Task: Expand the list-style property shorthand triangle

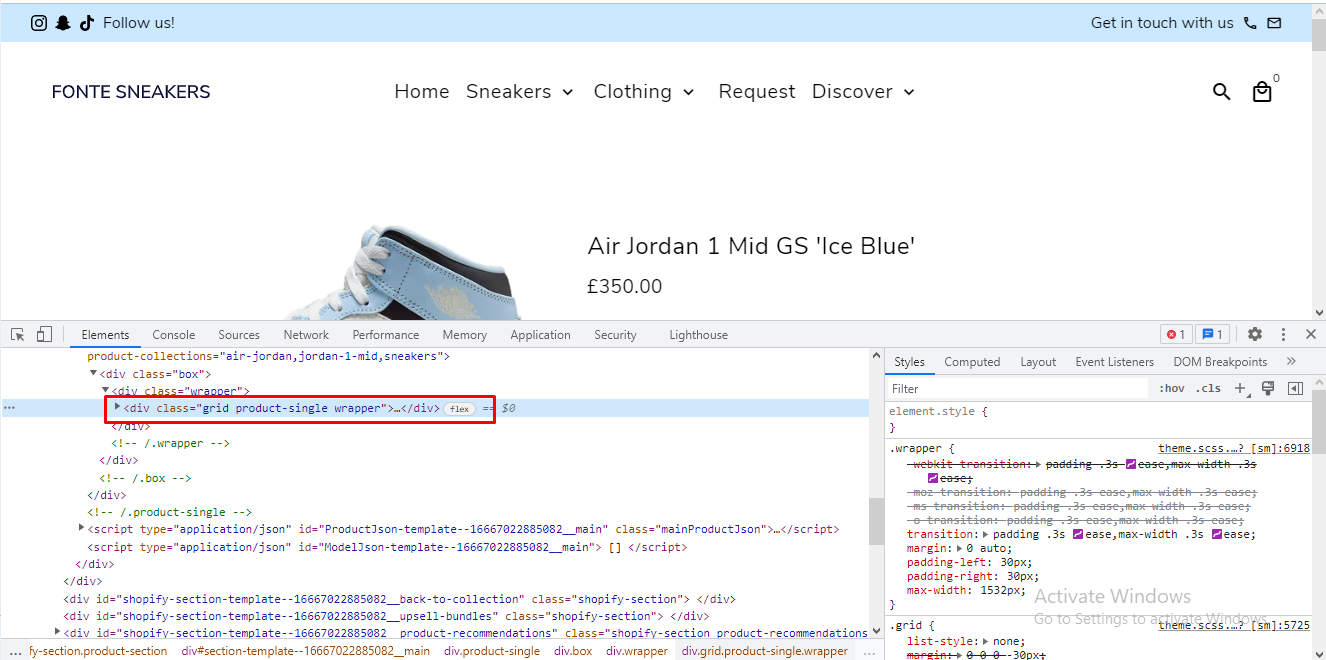Action: [987, 641]
